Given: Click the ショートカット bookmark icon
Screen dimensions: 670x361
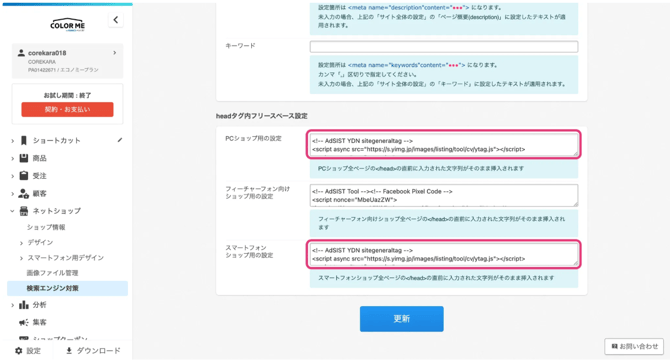Looking at the screenshot, I should [x=24, y=141].
